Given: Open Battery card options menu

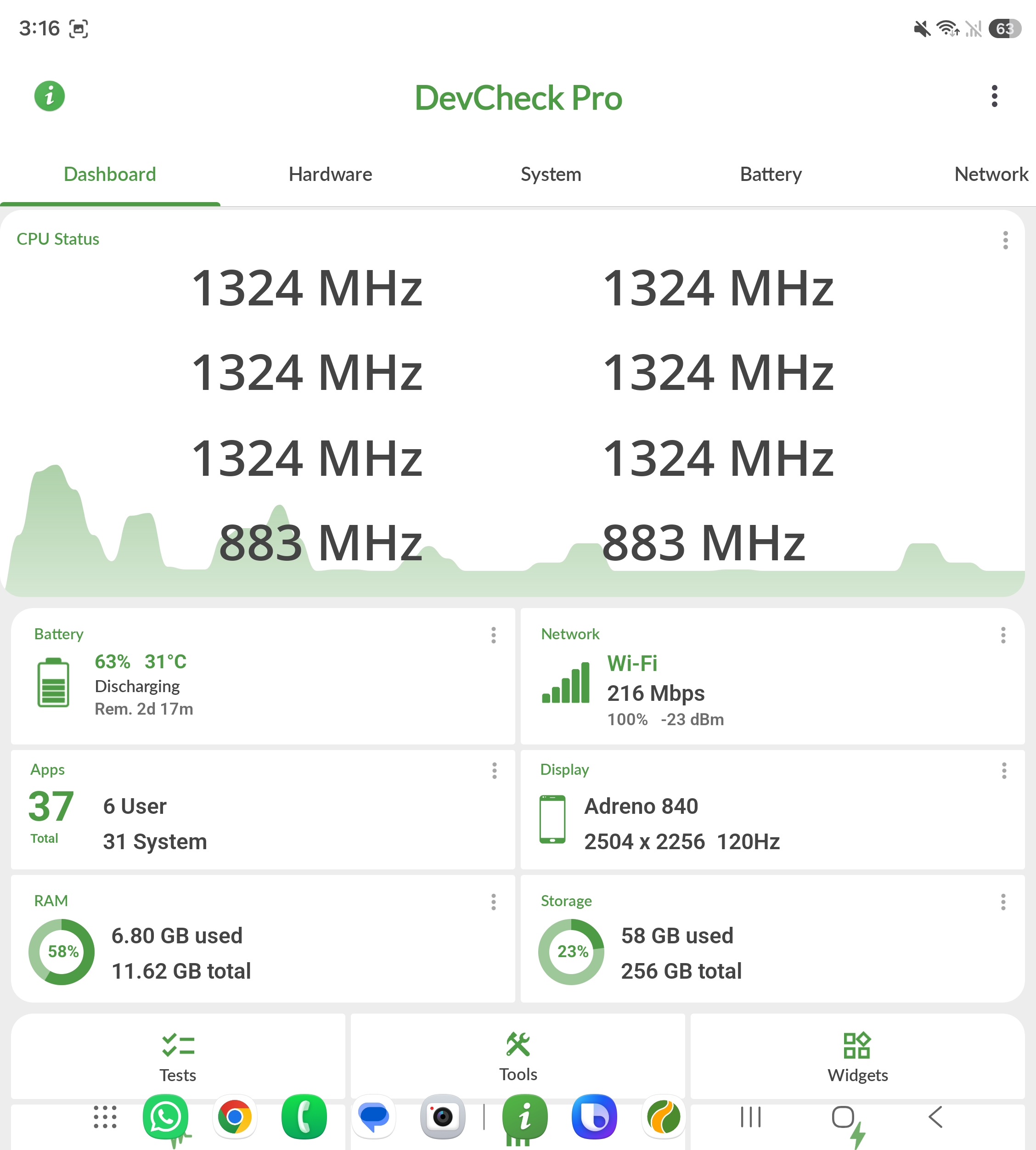Looking at the screenshot, I should [494, 635].
